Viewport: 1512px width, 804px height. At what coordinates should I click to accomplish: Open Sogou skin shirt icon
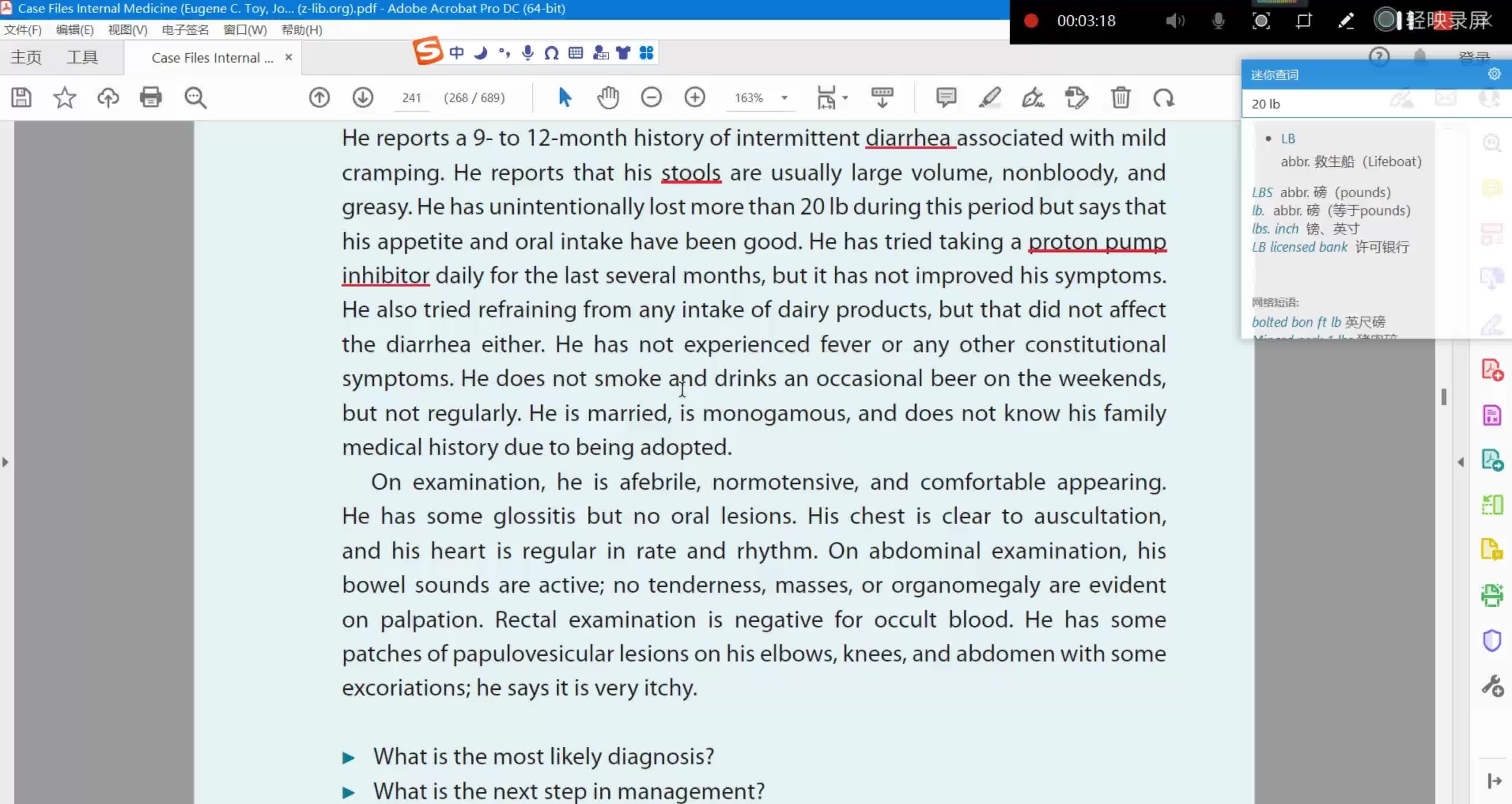click(x=623, y=53)
